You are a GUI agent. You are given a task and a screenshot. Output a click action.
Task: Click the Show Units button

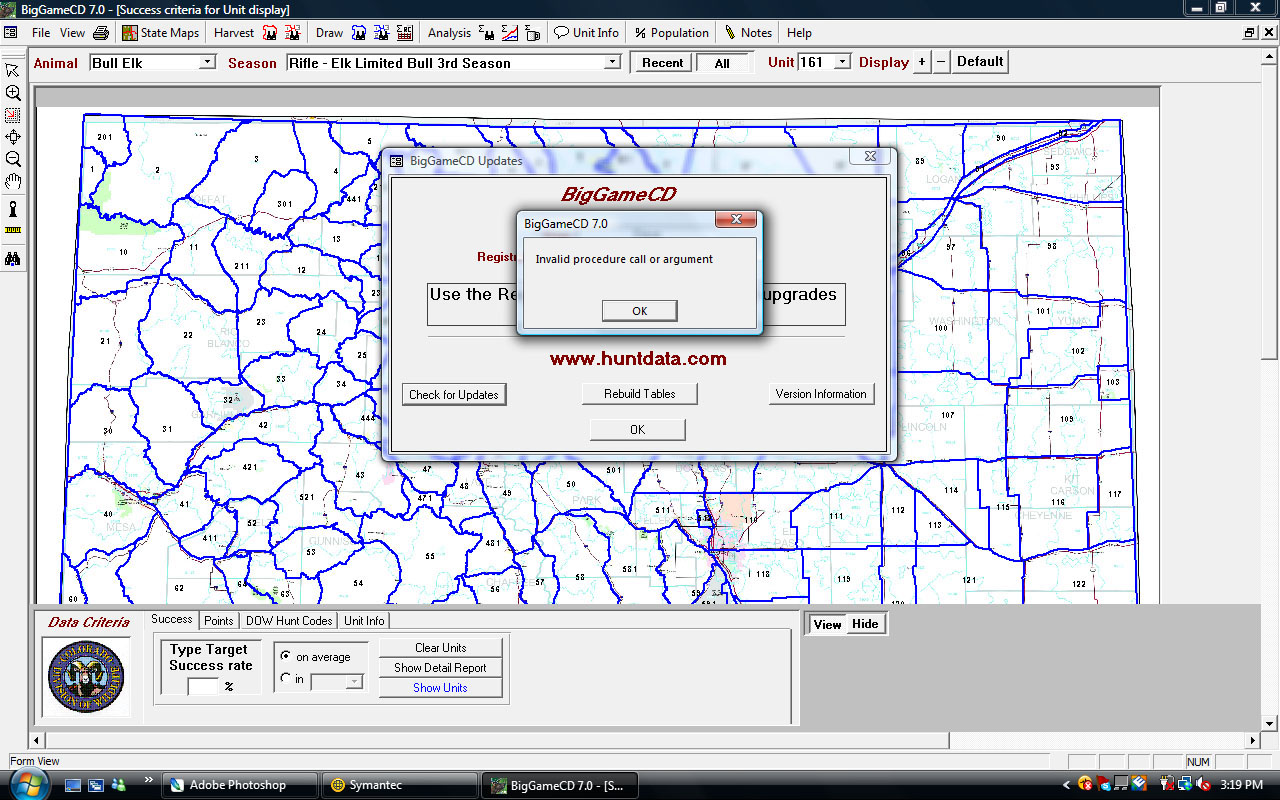tap(441, 688)
